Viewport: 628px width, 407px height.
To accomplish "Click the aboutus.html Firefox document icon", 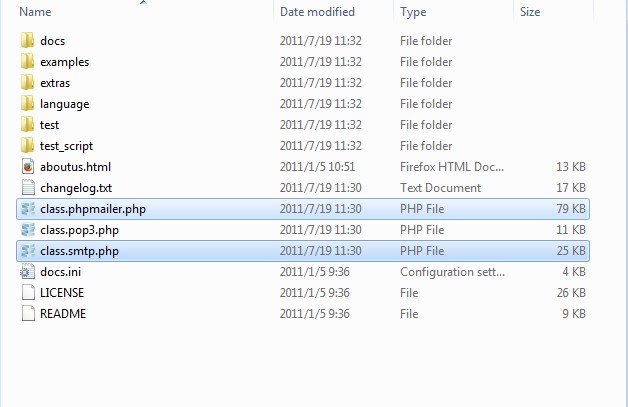I will click(x=28, y=167).
